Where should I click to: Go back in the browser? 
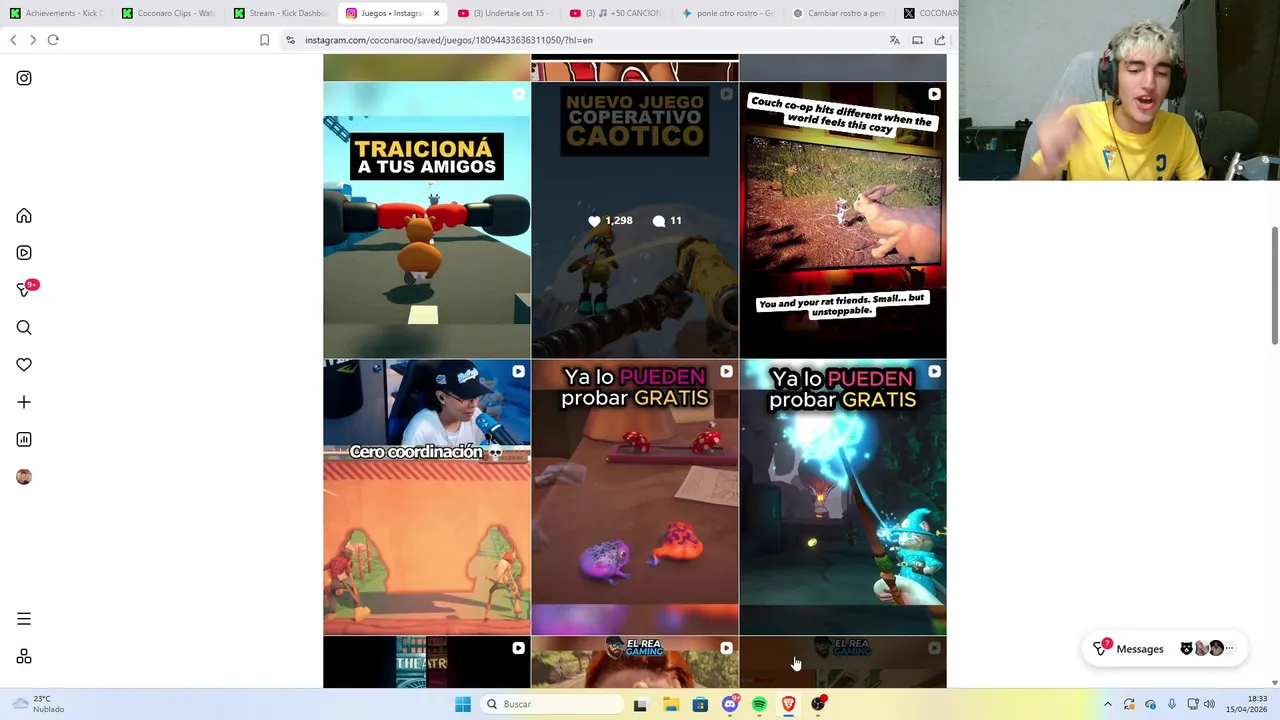click(13, 40)
